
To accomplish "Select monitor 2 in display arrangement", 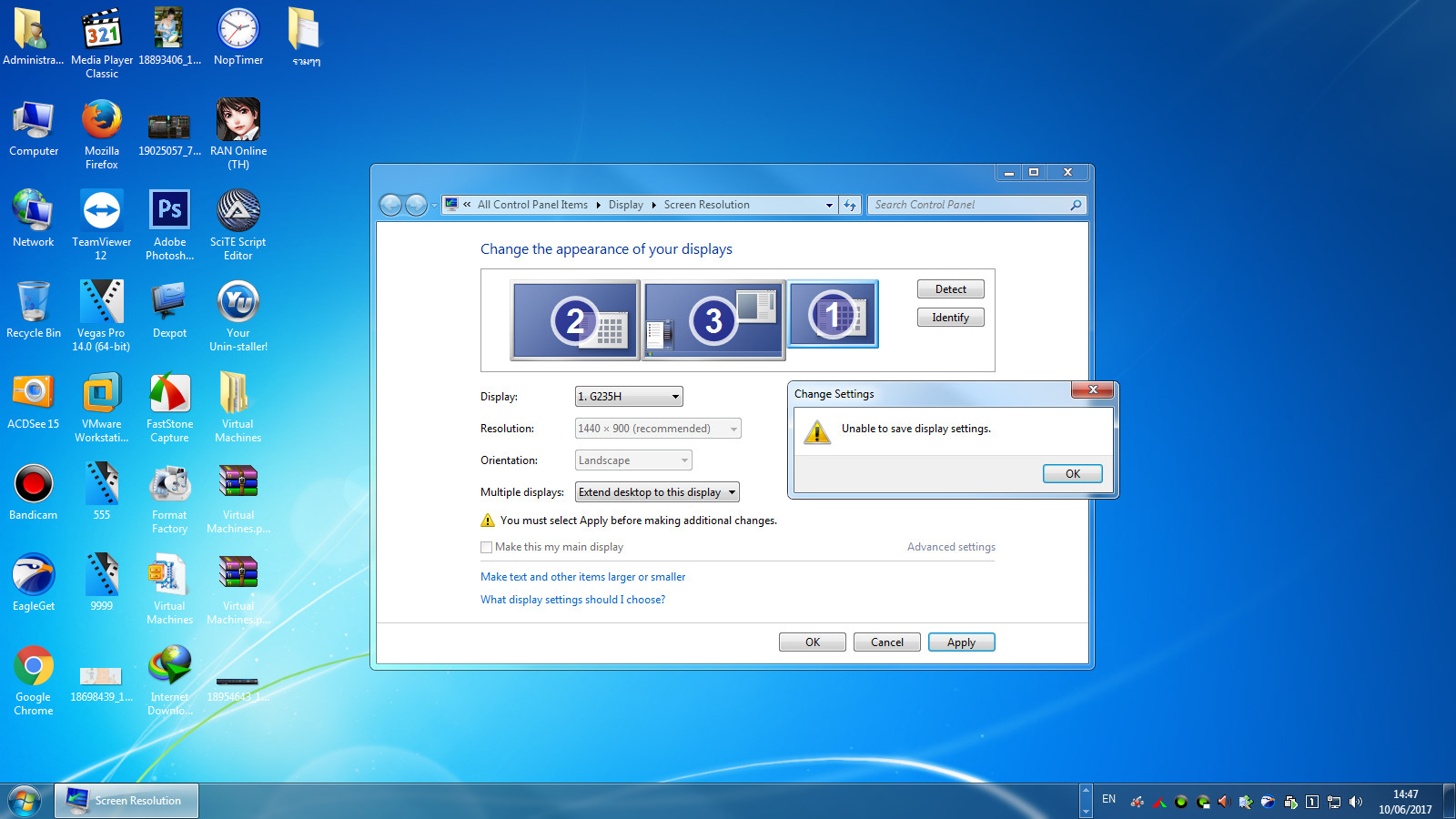I will pos(575,320).
